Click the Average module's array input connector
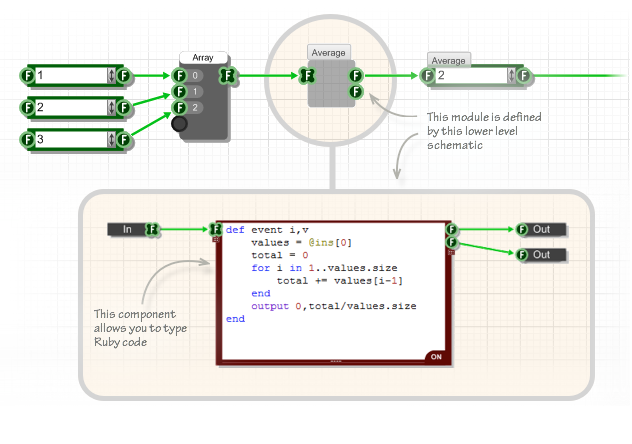This screenshot has width=632, height=444. pyautogui.click(x=307, y=75)
